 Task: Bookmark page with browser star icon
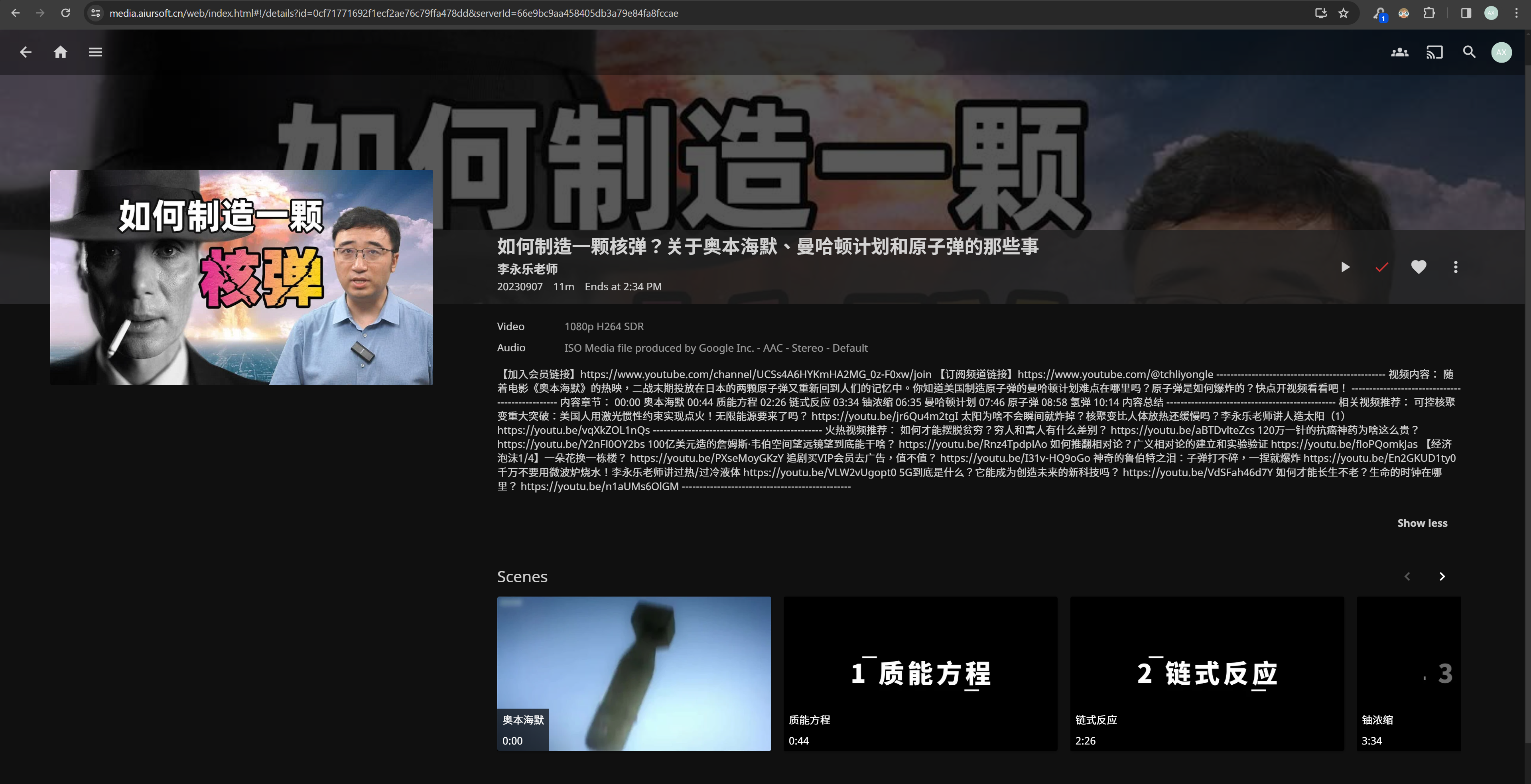tap(1344, 13)
